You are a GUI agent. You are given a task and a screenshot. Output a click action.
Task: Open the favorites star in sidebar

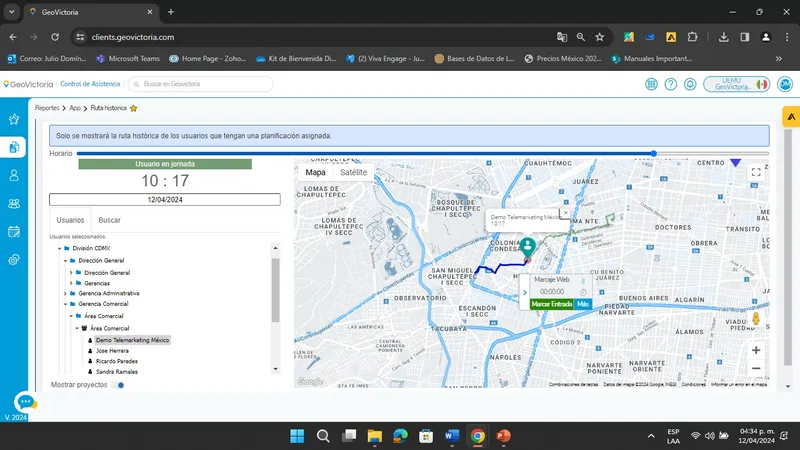coord(14,119)
